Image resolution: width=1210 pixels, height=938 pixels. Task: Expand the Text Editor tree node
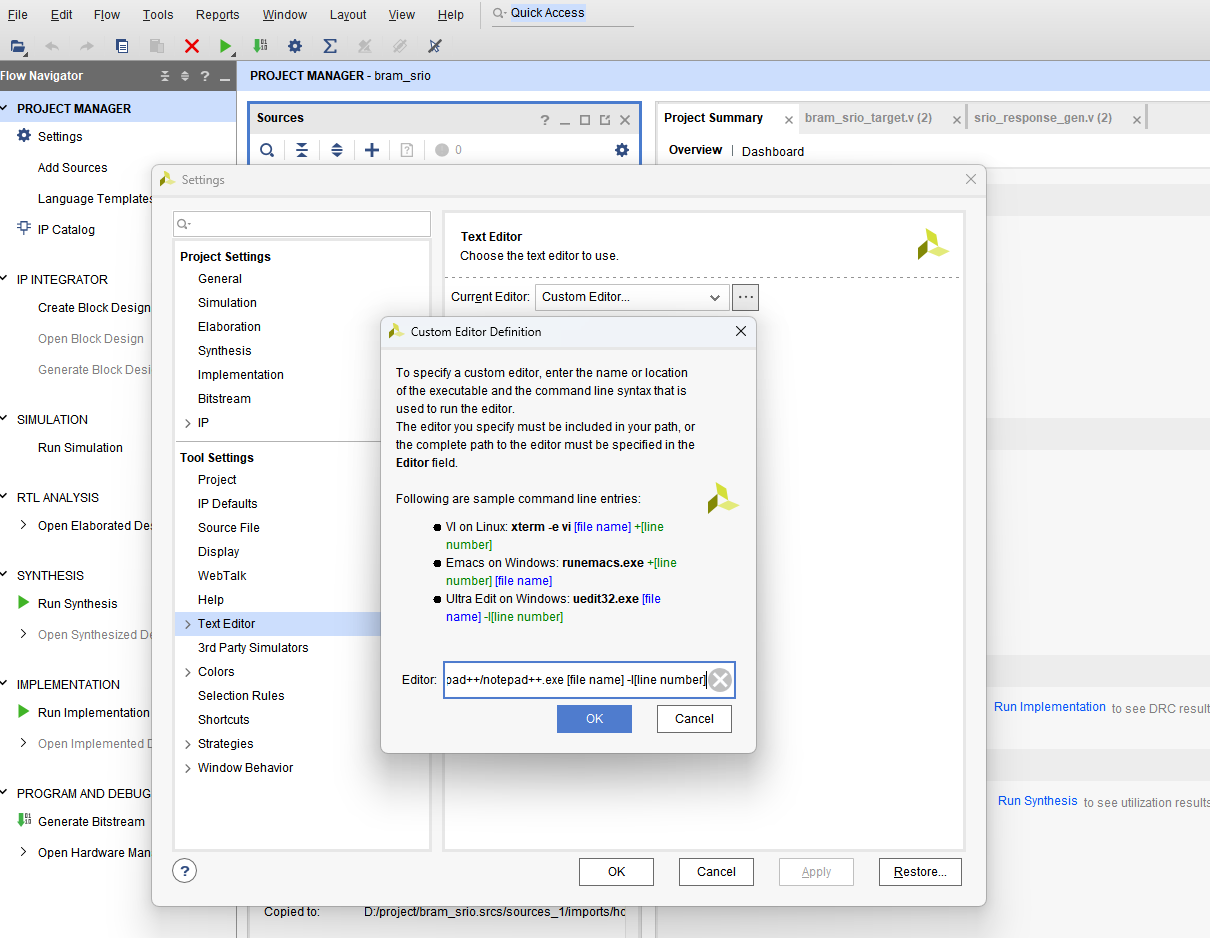(x=187, y=624)
